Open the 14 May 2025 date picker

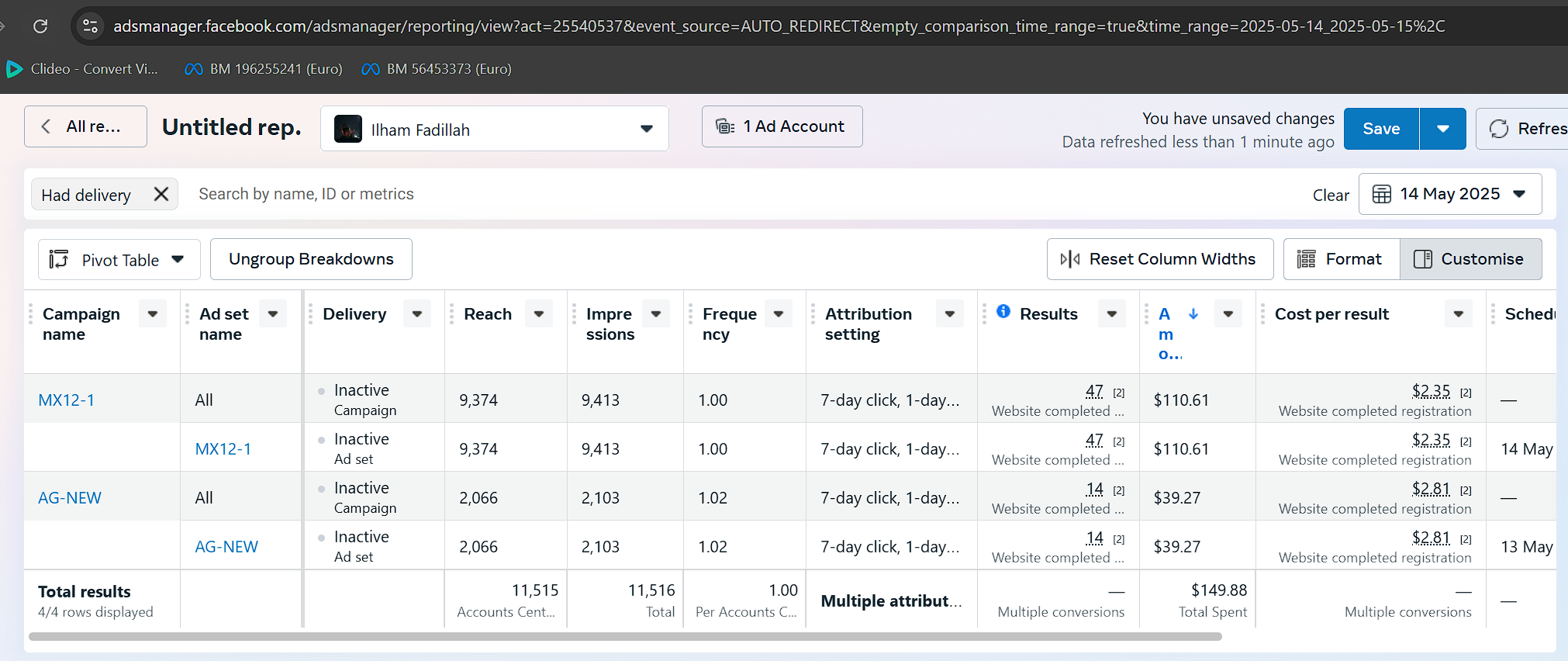(1449, 194)
